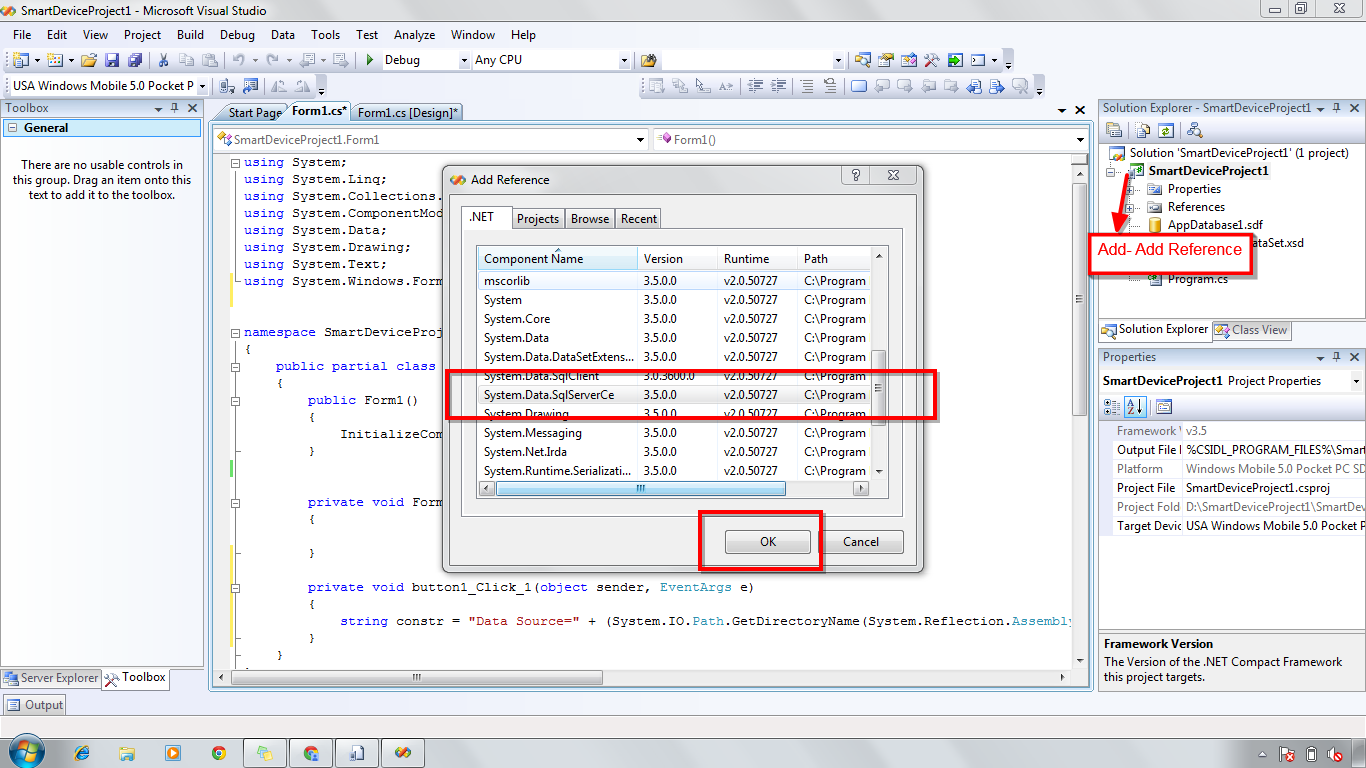Click the New Project toolbar icon
This screenshot has width=1366, height=768.
click(x=21, y=60)
